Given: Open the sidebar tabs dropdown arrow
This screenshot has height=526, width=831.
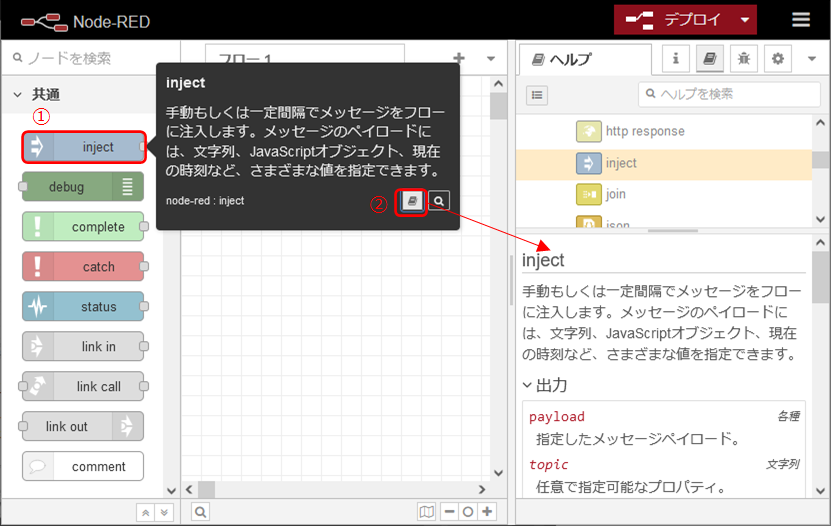Looking at the screenshot, I should 812,59.
